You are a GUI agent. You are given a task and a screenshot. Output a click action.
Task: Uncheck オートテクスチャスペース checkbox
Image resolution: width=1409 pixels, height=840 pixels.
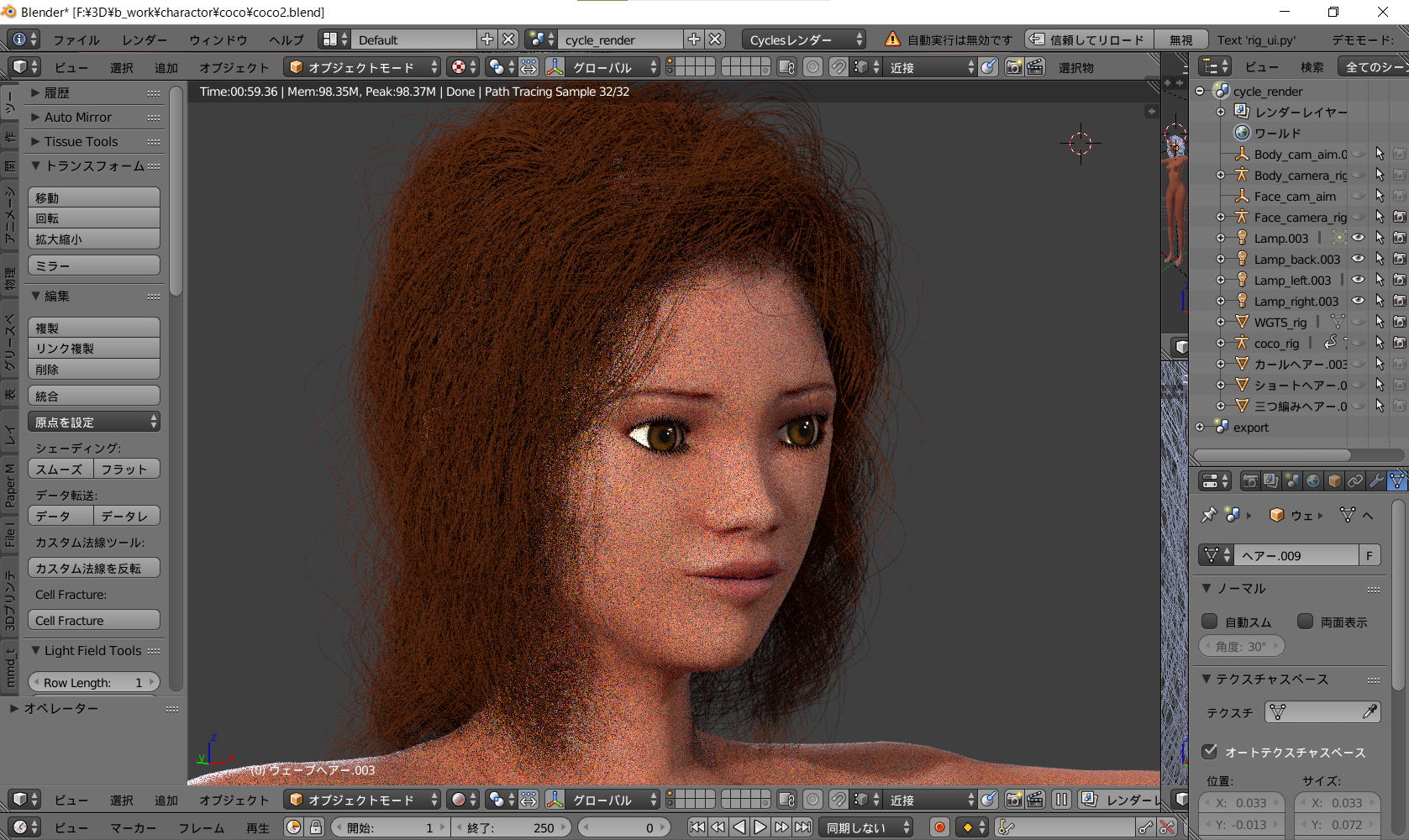click(x=1210, y=752)
